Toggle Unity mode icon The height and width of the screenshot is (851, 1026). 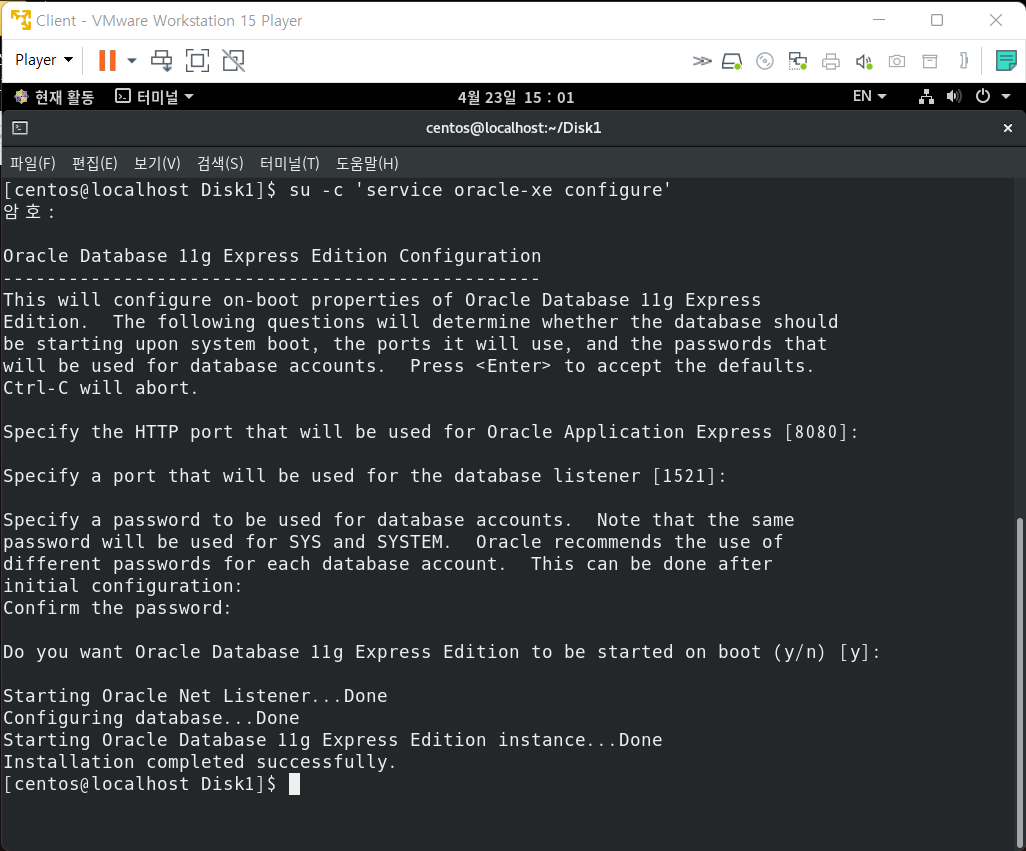[234, 61]
